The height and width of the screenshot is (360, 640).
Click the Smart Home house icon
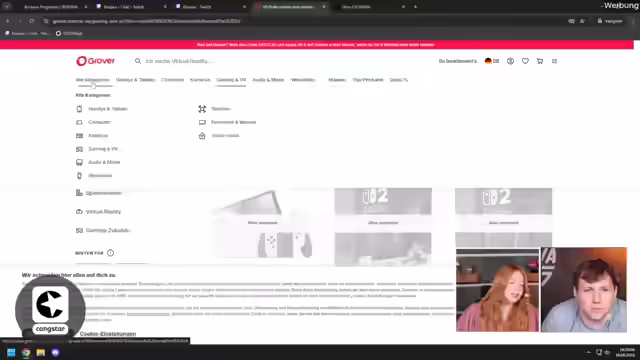(202, 136)
